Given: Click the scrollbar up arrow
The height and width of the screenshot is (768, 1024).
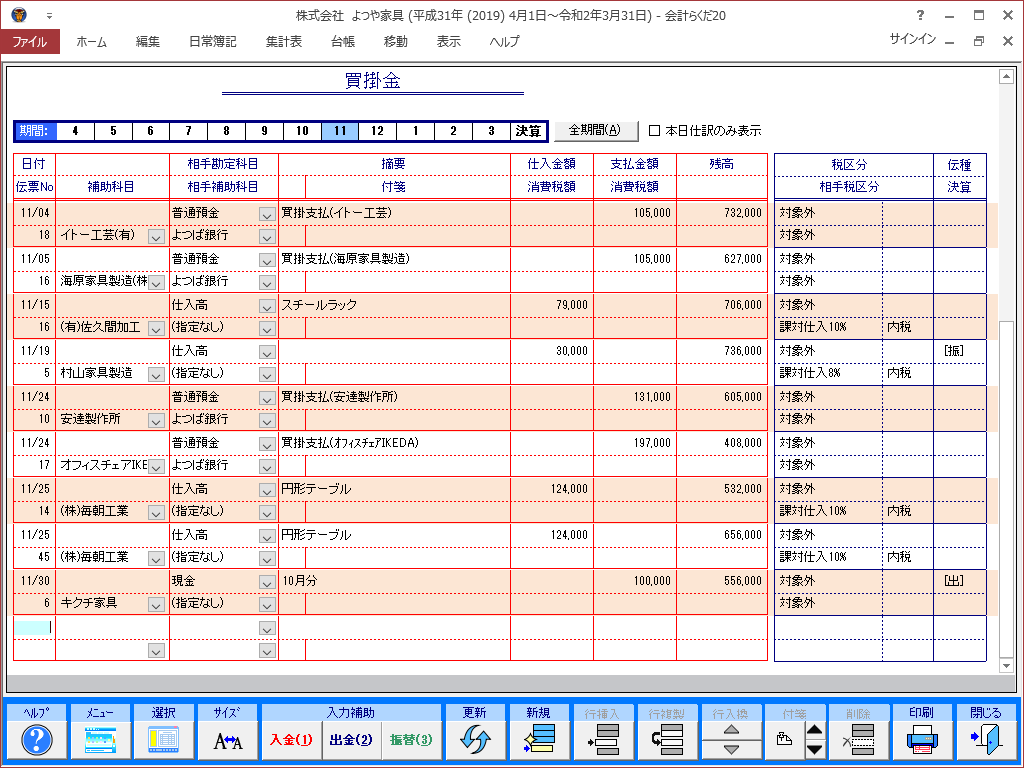Looking at the screenshot, I should click(x=1006, y=76).
